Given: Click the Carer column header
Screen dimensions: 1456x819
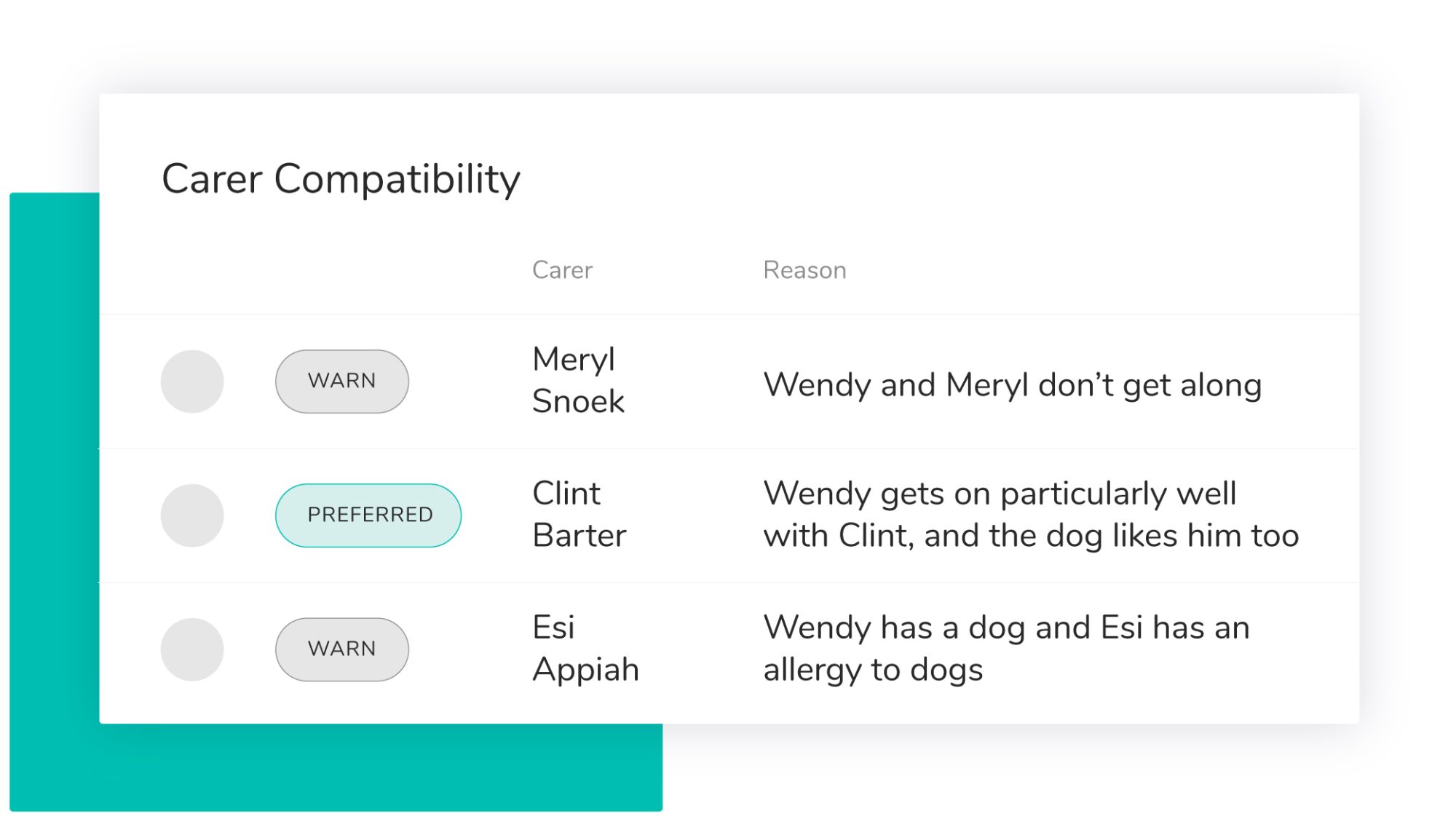Looking at the screenshot, I should click(562, 270).
